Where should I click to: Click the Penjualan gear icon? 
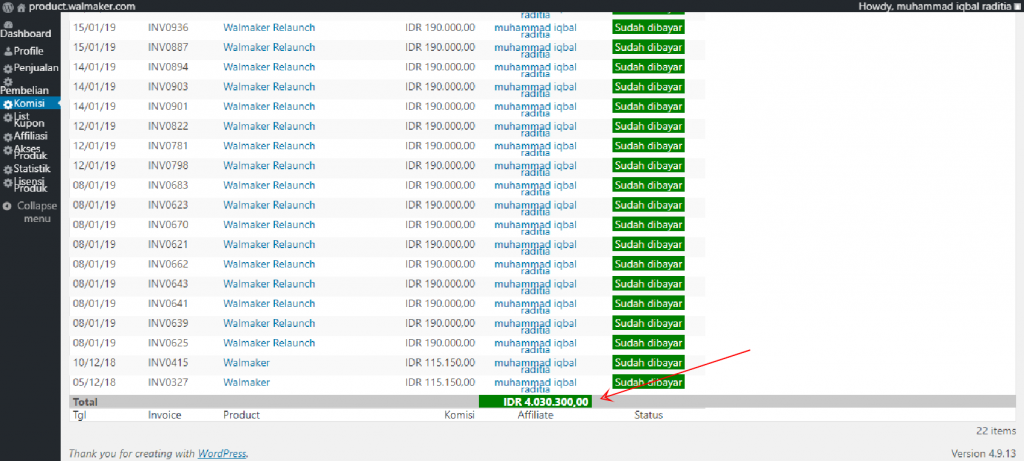(x=8, y=68)
